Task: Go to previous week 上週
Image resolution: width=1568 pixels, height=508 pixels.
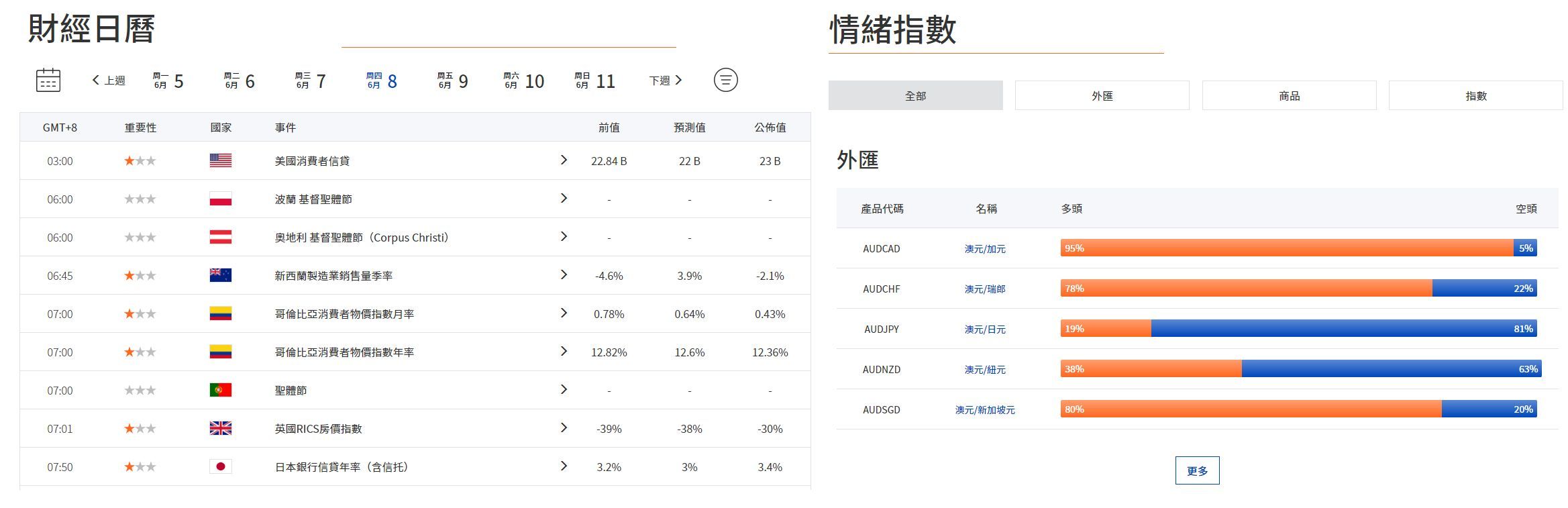Action: point(109,81)
